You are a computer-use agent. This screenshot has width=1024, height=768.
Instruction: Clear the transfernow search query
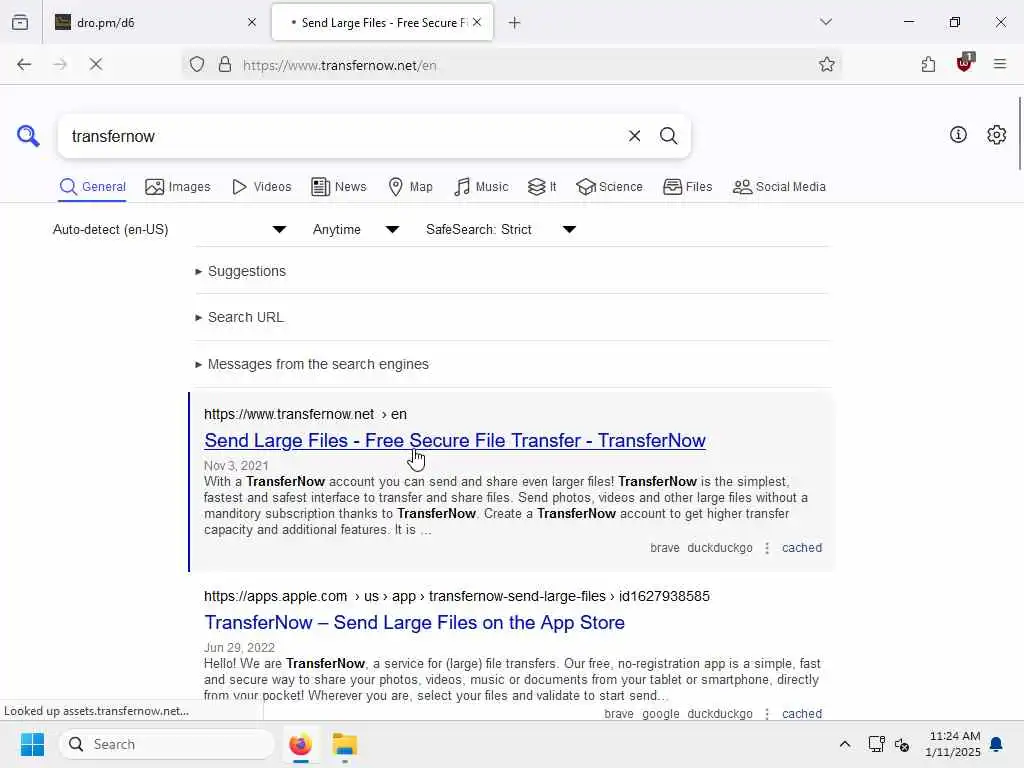click(x=634, y=136)
